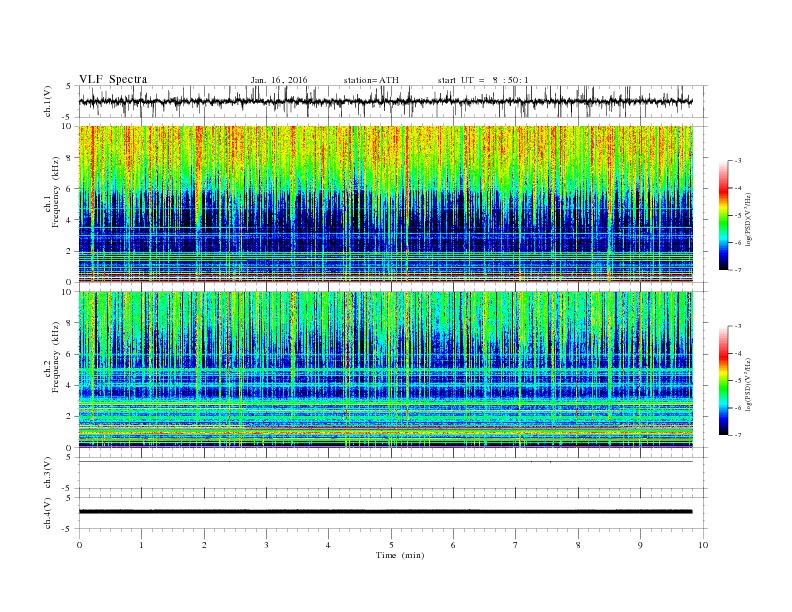Click the "-7" label on ch.2 color bar

[x=737, y=435]
